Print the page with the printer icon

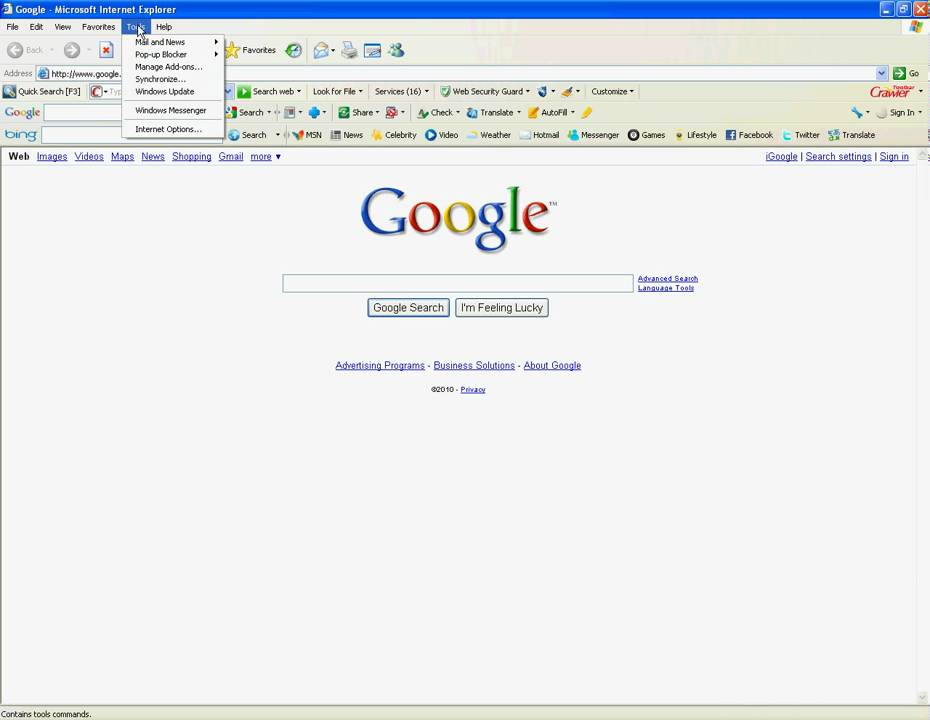(x=349, y=50)
